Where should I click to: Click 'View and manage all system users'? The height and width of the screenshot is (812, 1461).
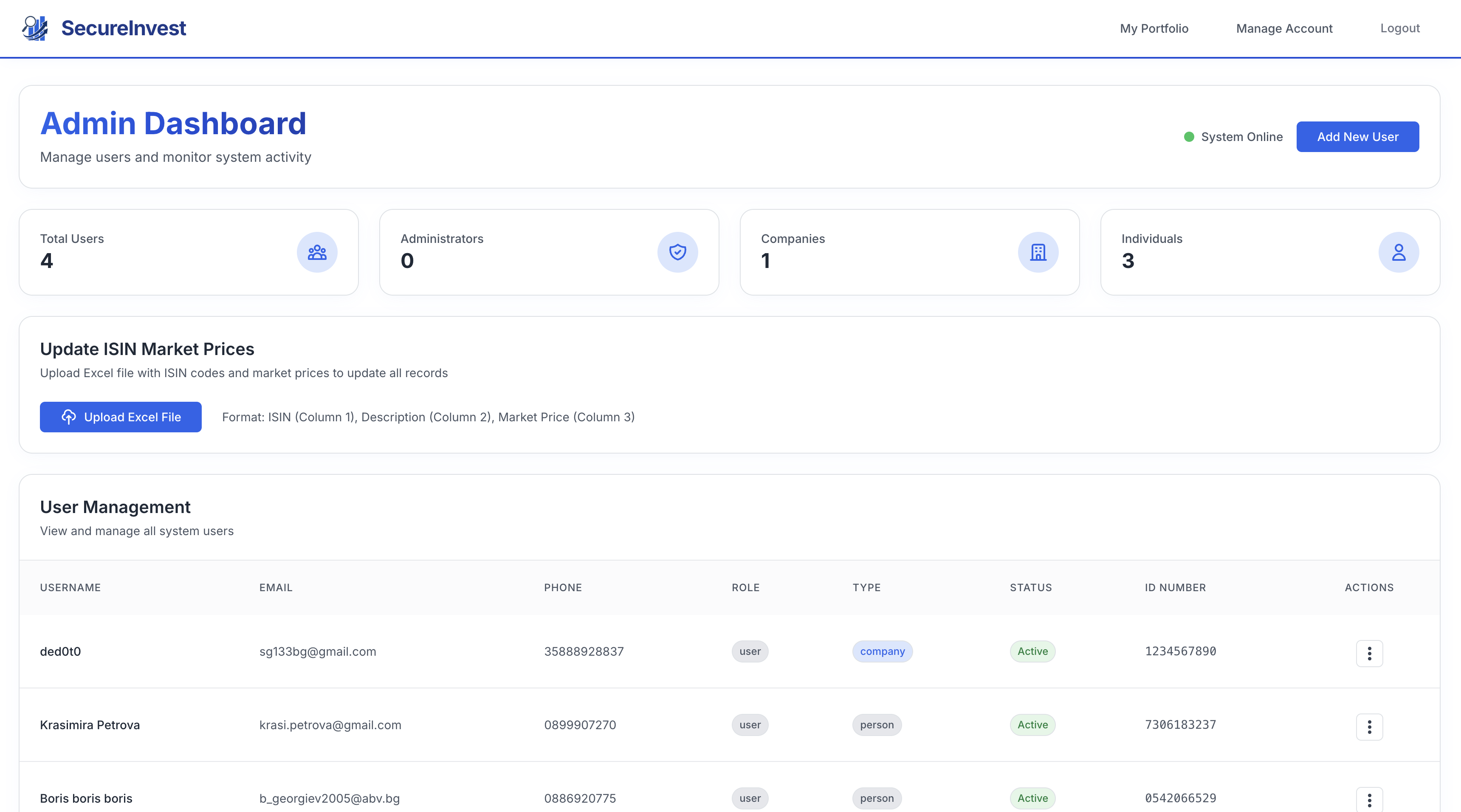pos(137,531)
